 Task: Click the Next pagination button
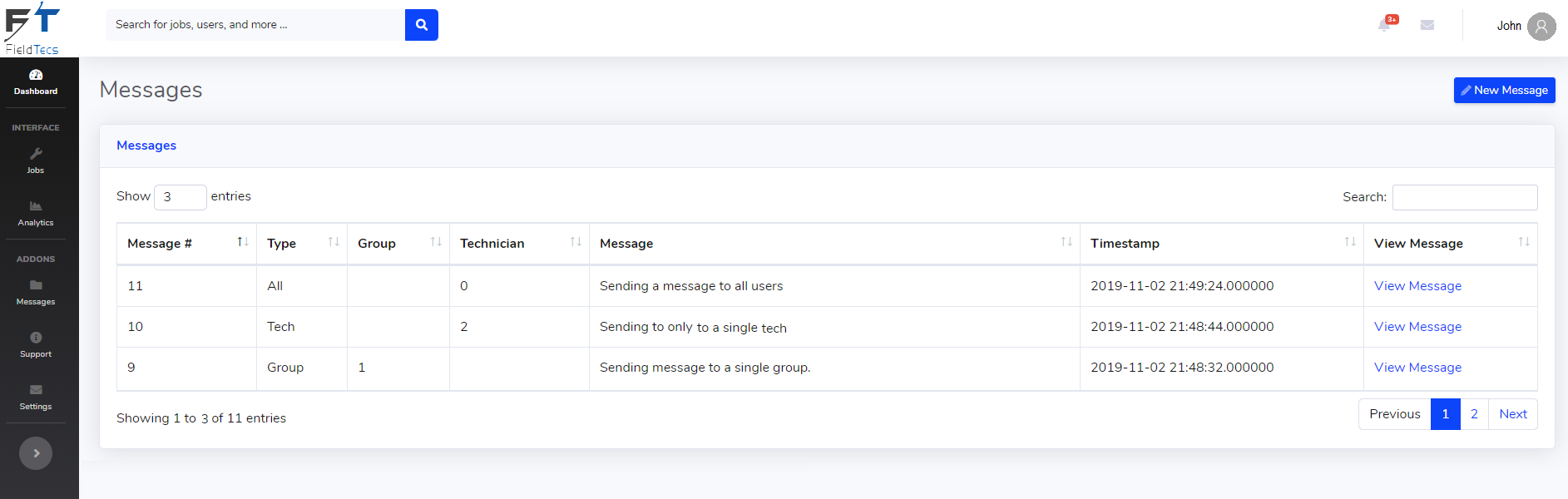1512,414
